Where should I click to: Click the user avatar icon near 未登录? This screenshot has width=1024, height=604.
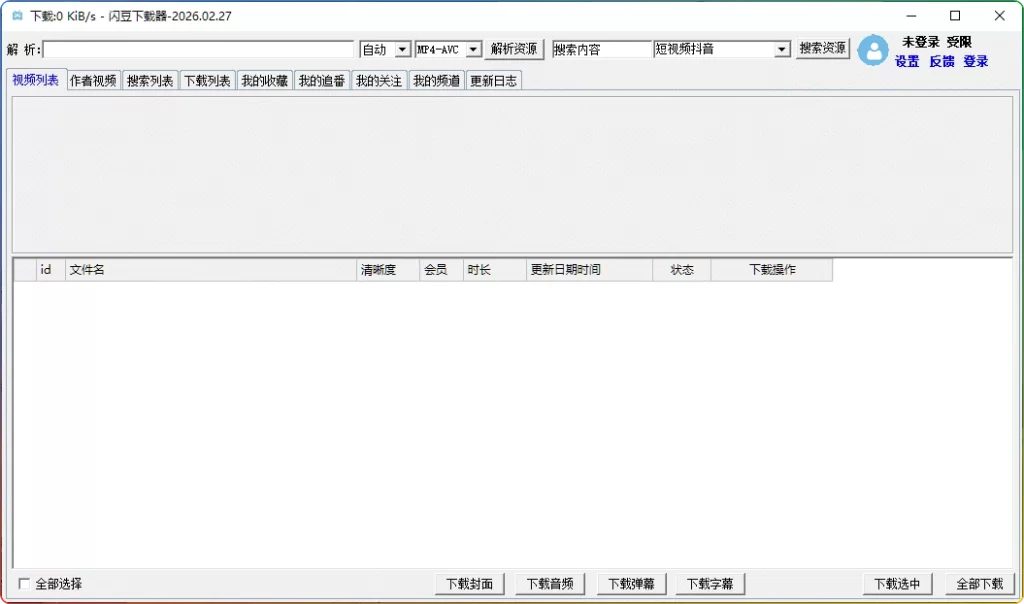873,51
